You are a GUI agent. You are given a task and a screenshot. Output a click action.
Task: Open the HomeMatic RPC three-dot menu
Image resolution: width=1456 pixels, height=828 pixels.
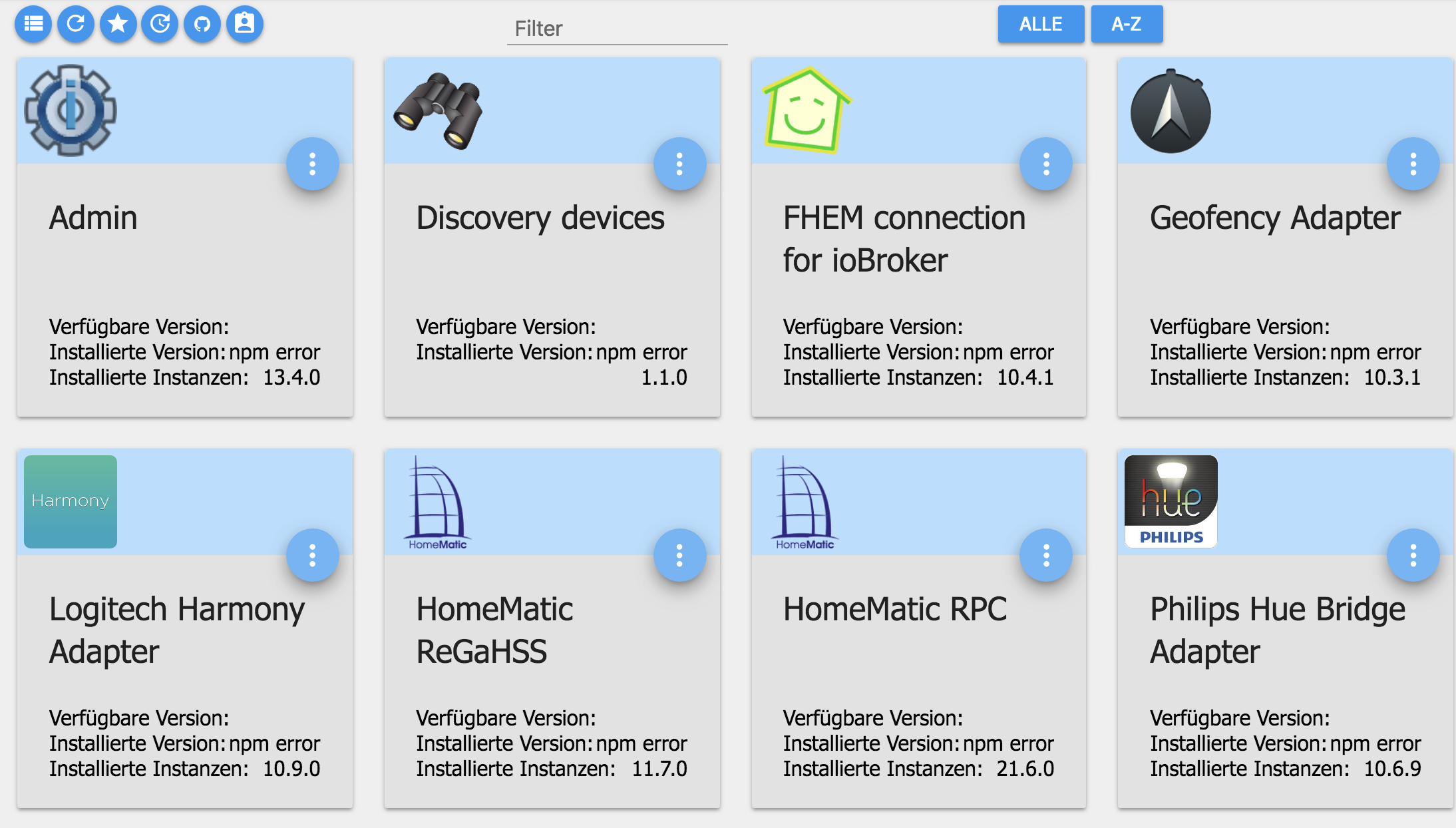coord(1046,555)
